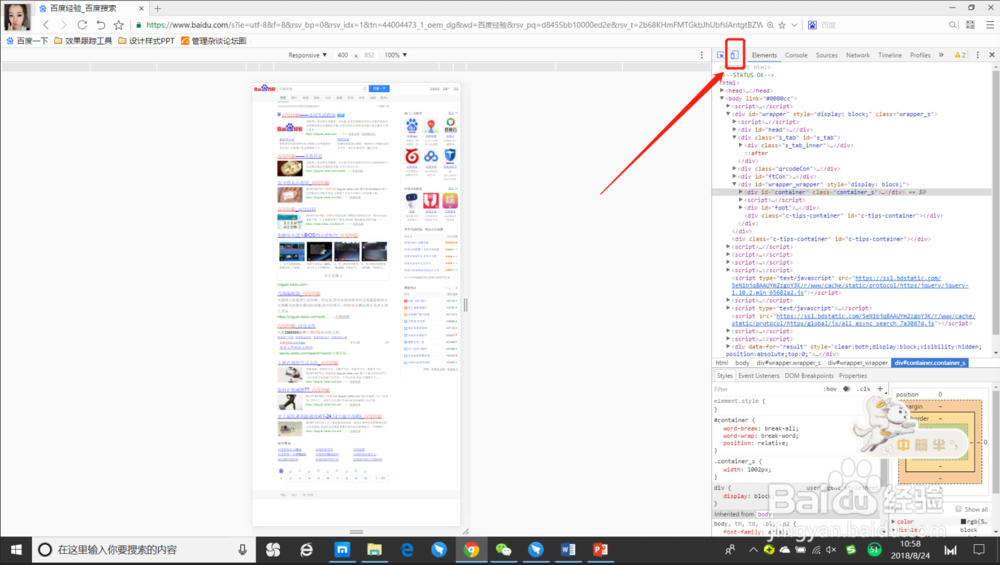This screenshot has height=565, width=1000.
Task: Toggle the device toolbar icon in DevTools
Action: pos(734,55)
